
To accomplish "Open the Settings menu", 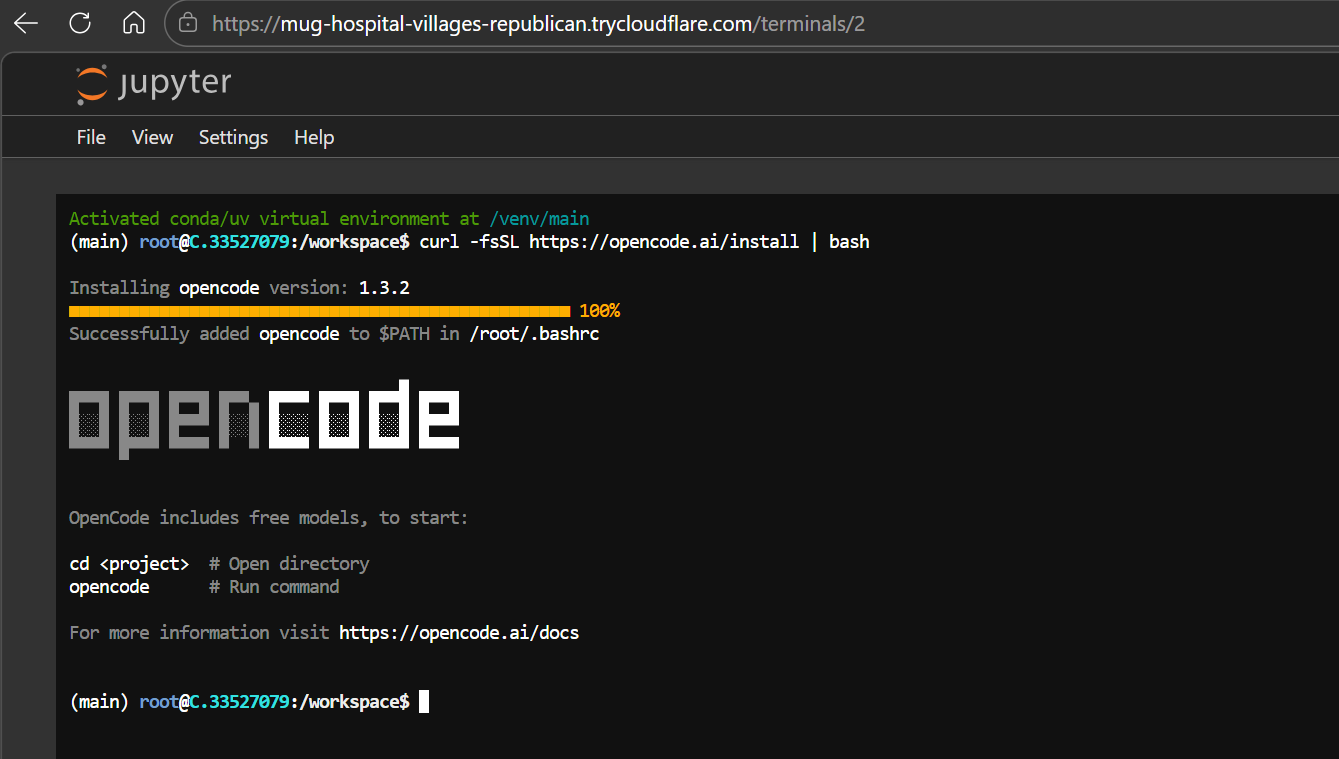I will tap(233, 137).
